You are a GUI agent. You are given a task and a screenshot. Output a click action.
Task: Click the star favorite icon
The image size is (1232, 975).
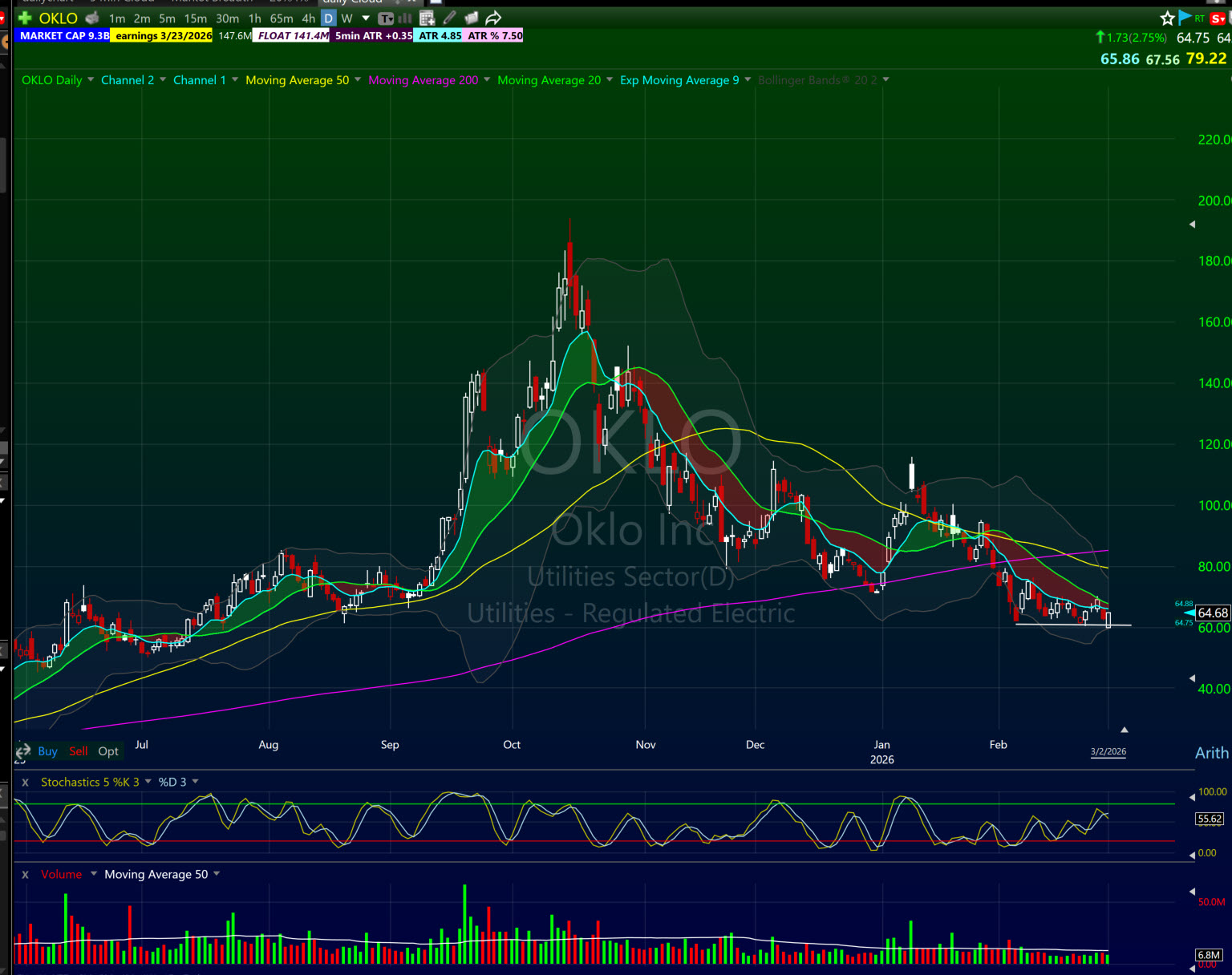pyautogui.click(x=1167, y=18)
